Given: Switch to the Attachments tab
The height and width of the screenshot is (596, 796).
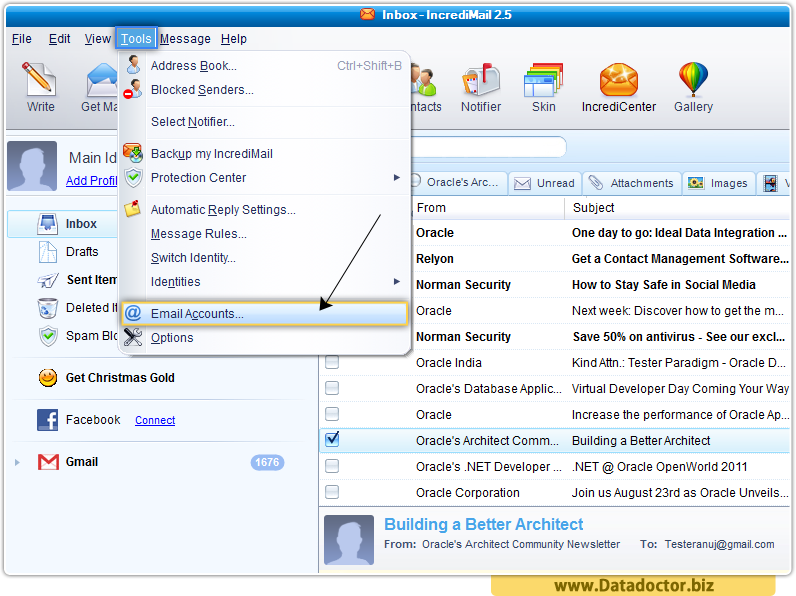Looking at the screenshot, I should coord(631,183).
